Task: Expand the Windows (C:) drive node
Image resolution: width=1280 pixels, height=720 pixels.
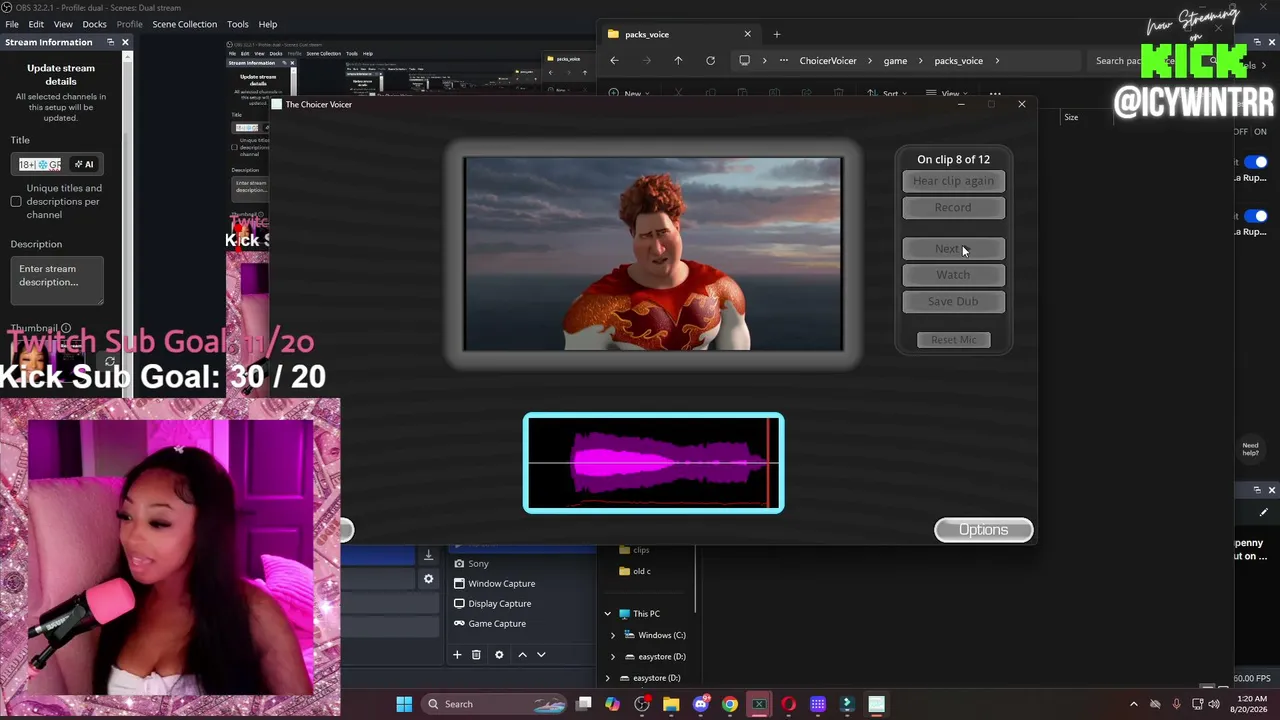Action: pos(613,635)
